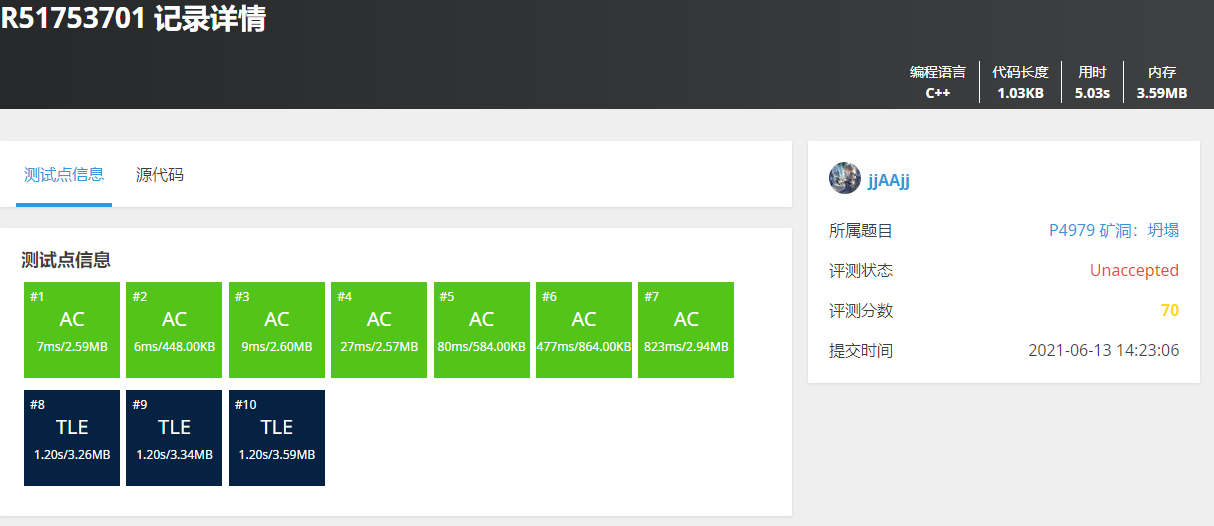
Task: Select test case #8 TLE block
Action: (72, 438)
